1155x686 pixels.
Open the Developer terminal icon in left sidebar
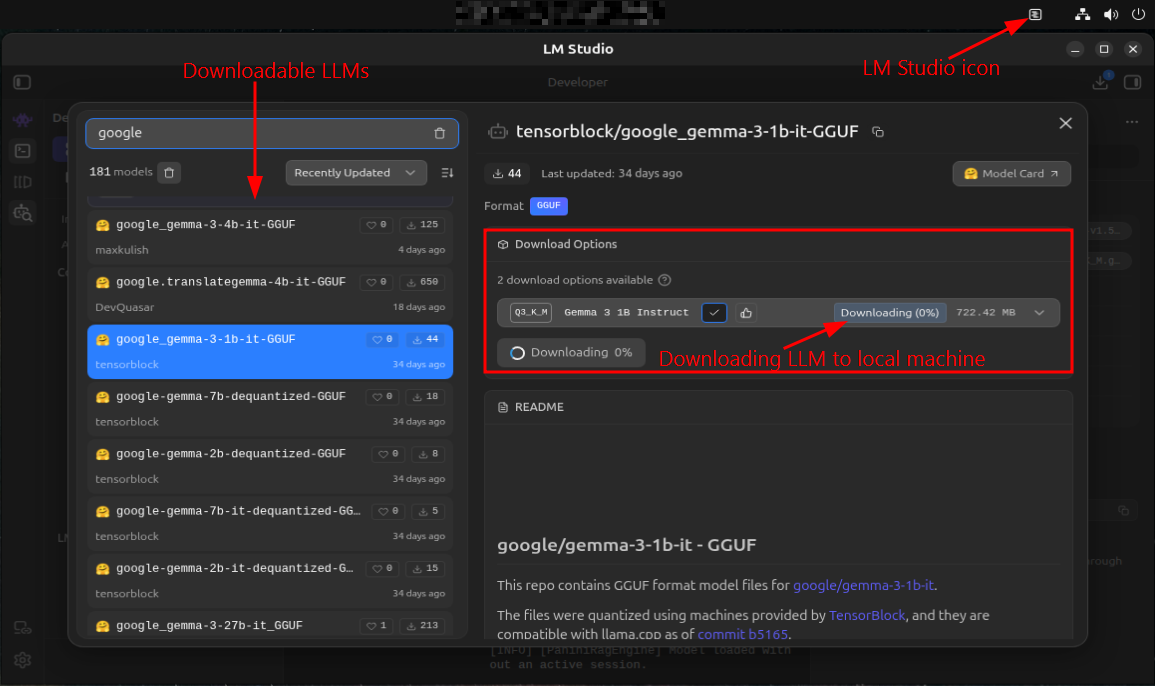(x=23, y=151)
